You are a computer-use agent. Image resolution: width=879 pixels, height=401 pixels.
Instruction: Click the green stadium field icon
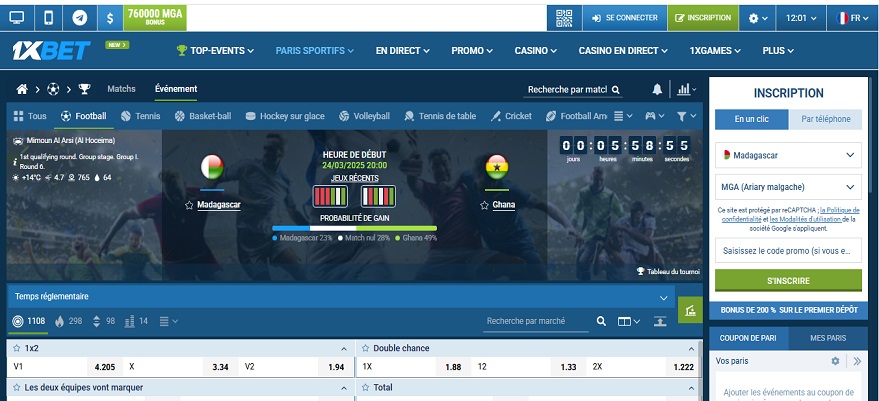690,310
